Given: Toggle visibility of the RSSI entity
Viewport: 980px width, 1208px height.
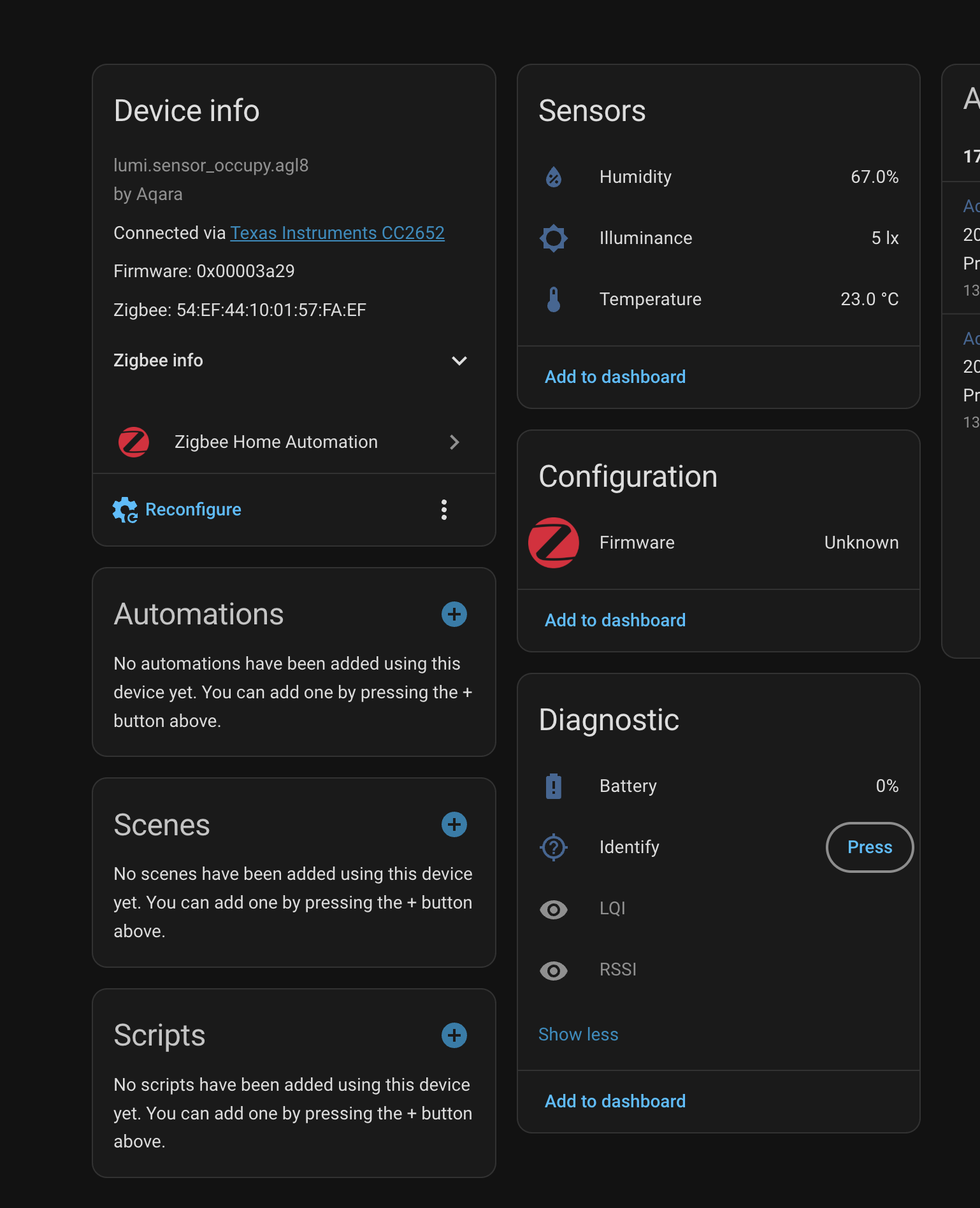Looking at the screenshot, I should coord(554,970).
